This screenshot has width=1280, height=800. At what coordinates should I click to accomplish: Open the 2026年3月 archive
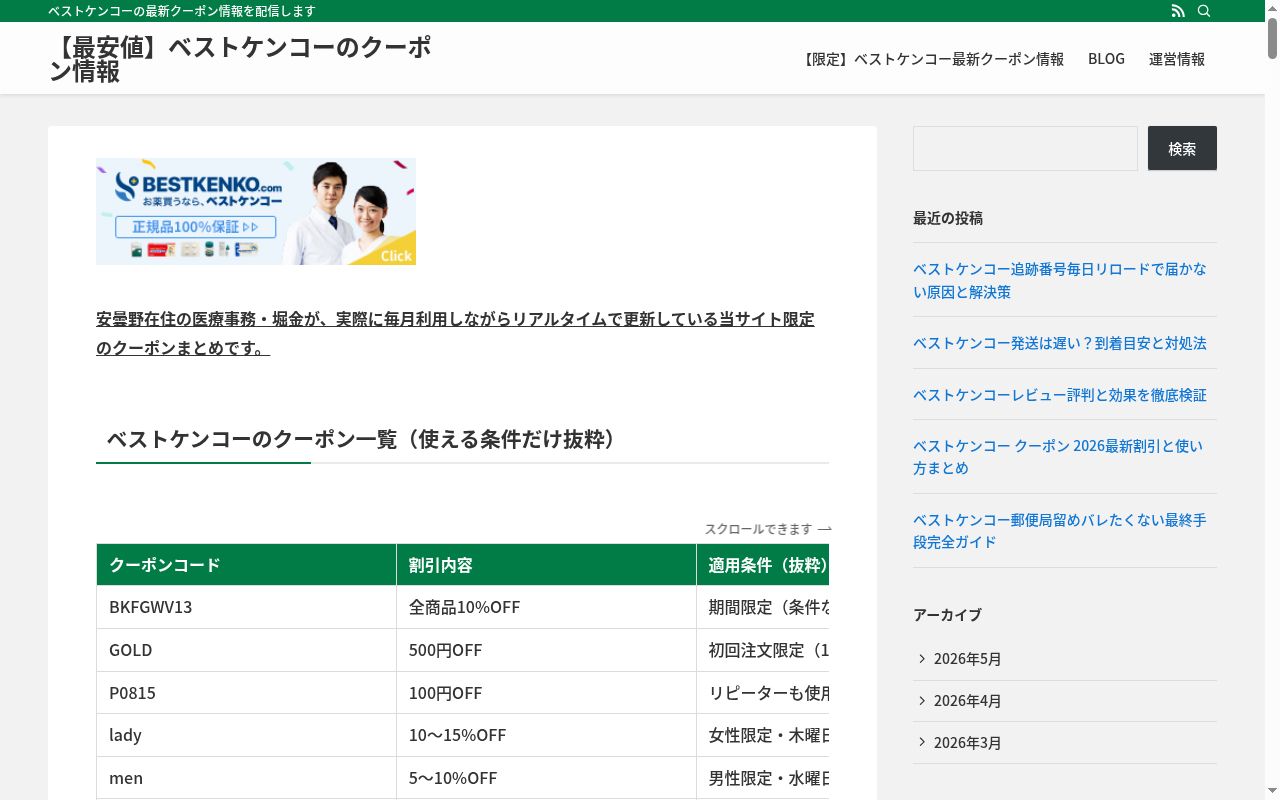point(967,743)
